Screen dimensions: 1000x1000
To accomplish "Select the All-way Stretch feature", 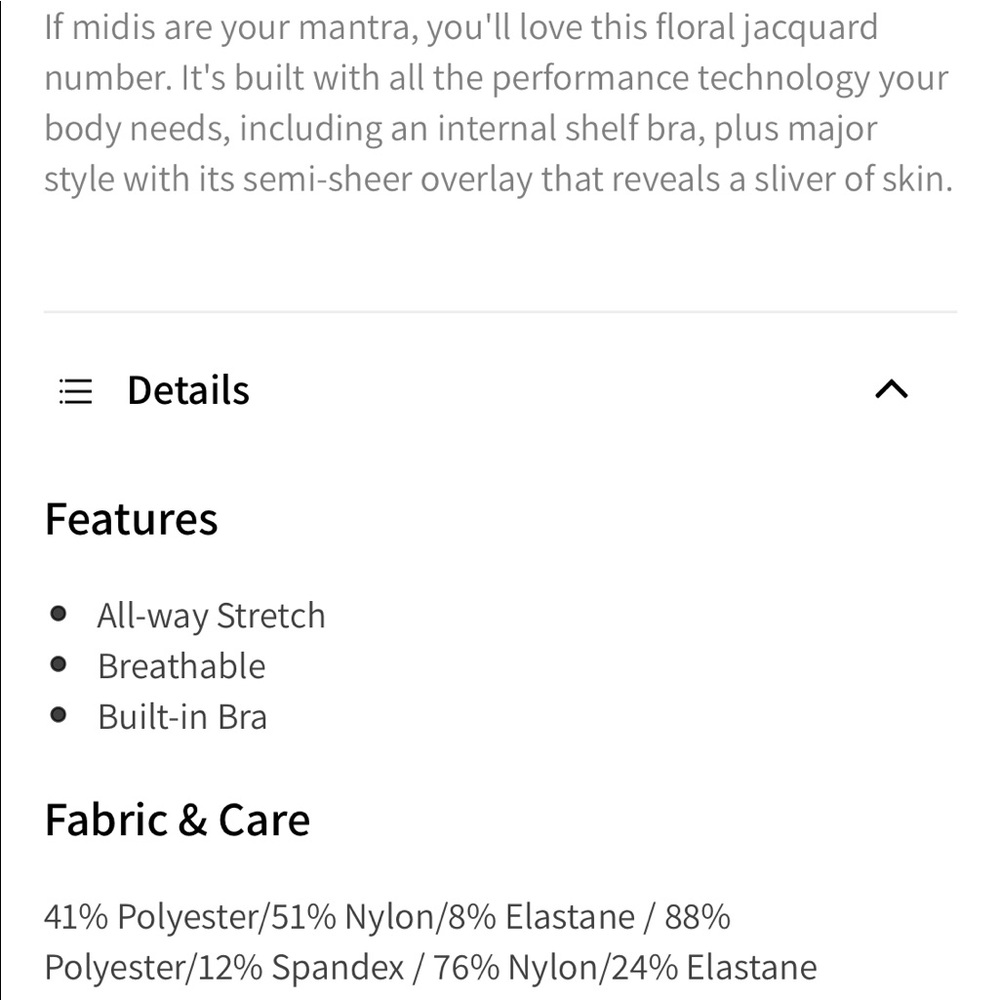I will (x=211, y=614).
